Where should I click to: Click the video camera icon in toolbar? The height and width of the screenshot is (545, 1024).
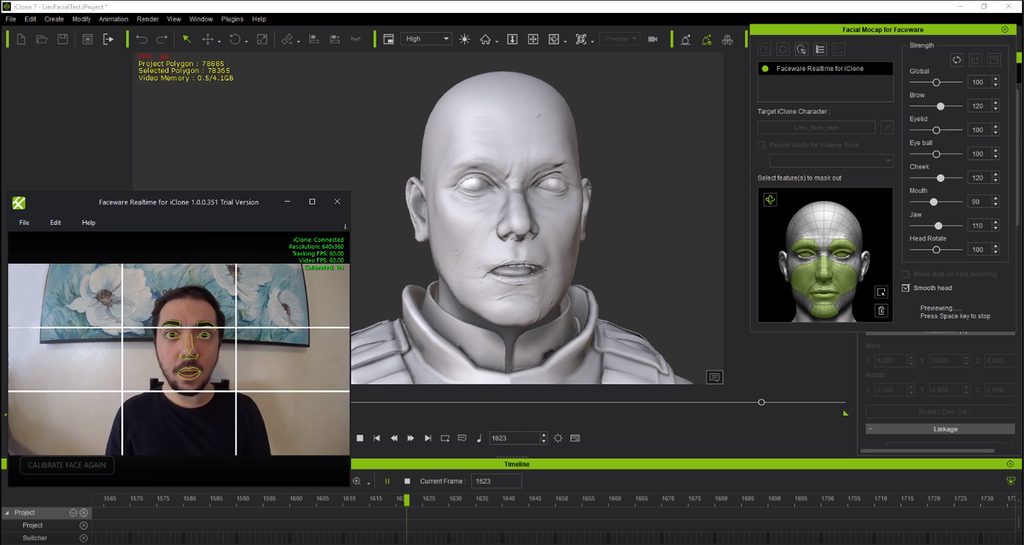653,39
